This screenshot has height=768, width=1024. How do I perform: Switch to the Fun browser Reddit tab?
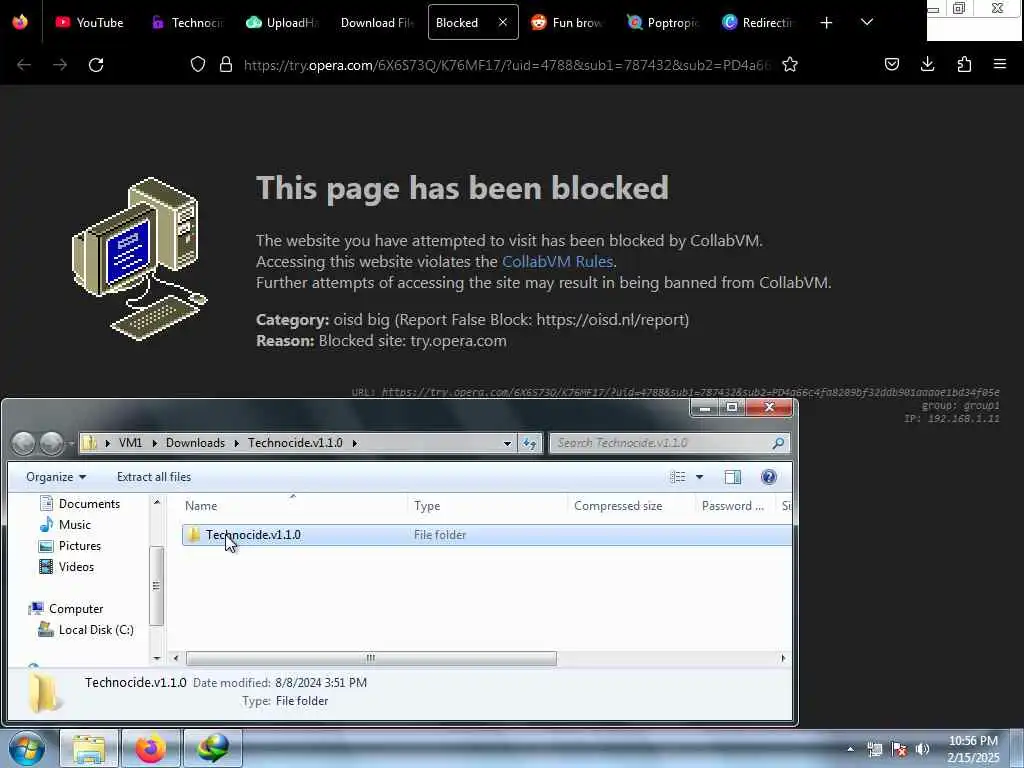click(567, 22)
